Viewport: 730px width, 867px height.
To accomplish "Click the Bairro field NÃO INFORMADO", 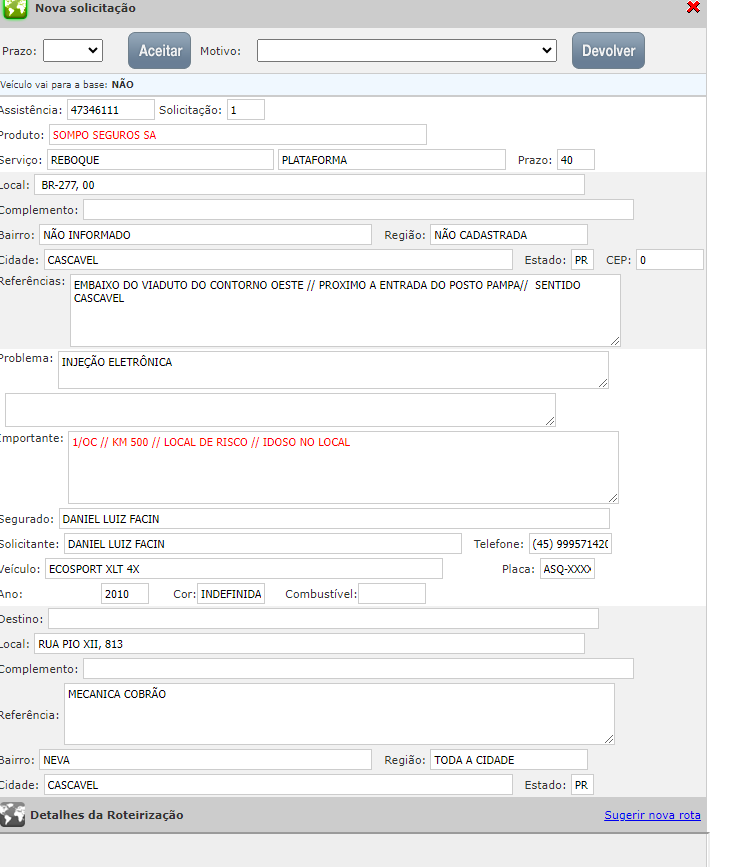I will click(x=205, y=234).
